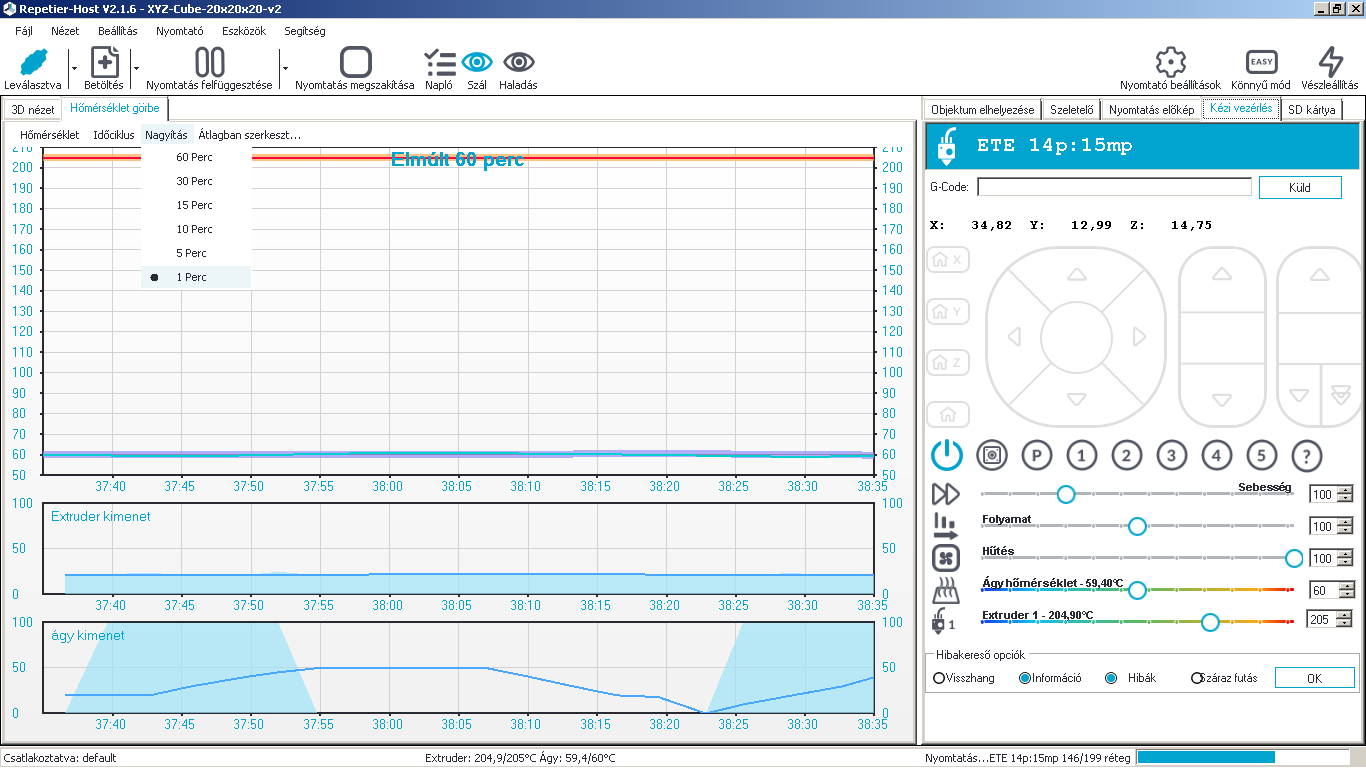Pause print with Nyomtatás felfüggesztése icon

pyautogui.click(x=210, y=63)
